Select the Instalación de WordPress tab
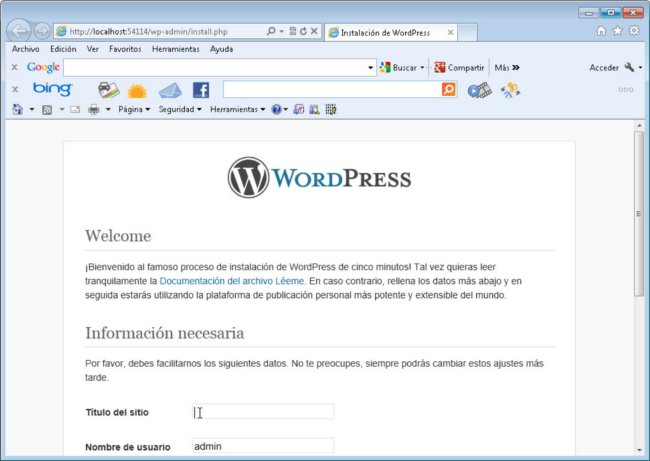 click(x=386, y=32)
